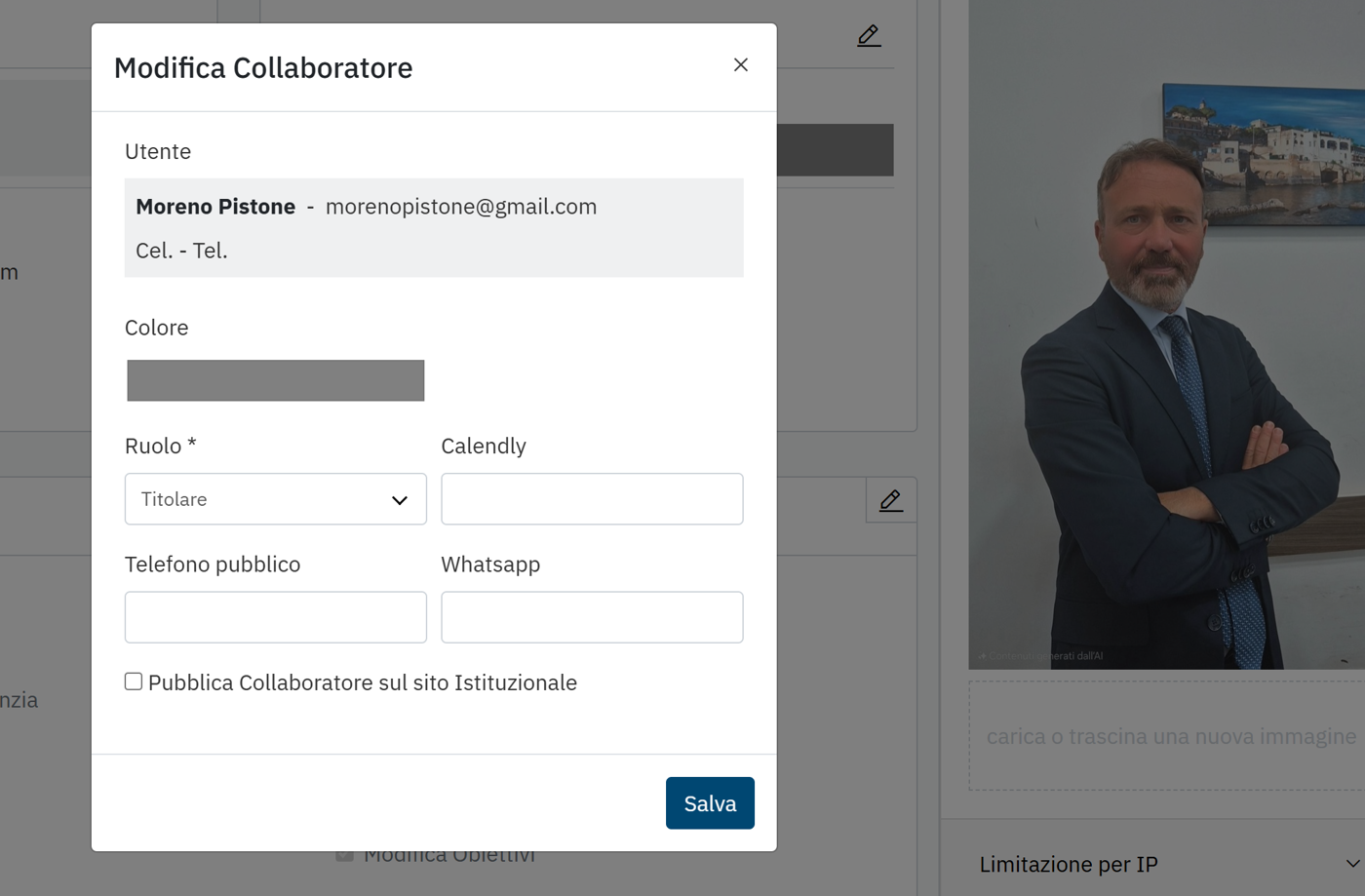
Task: Click the sparkle AI-generated content icon on photo
Action: pyautogui.click(x=982, y=656)
